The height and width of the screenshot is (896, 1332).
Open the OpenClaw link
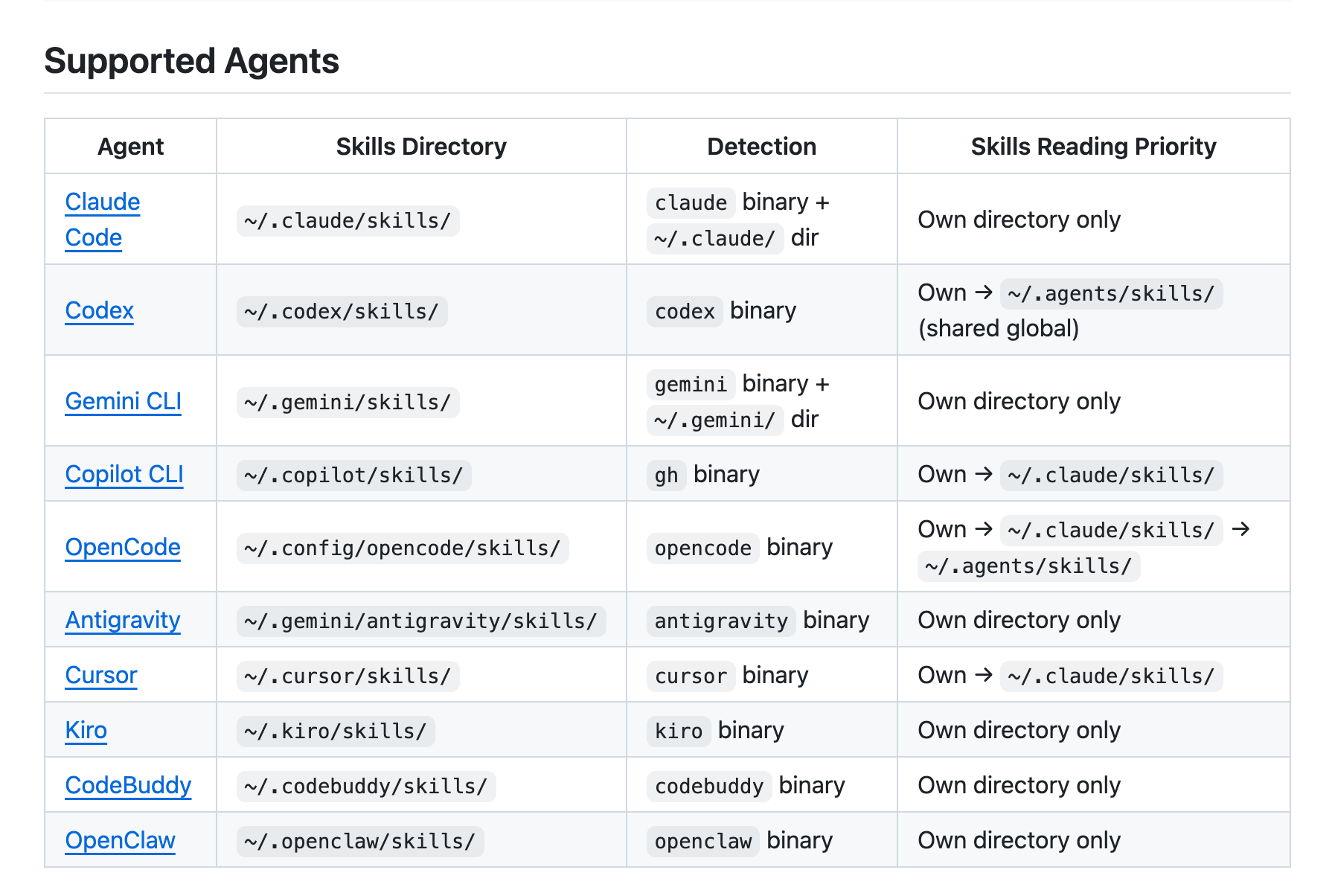click(121, 841)
